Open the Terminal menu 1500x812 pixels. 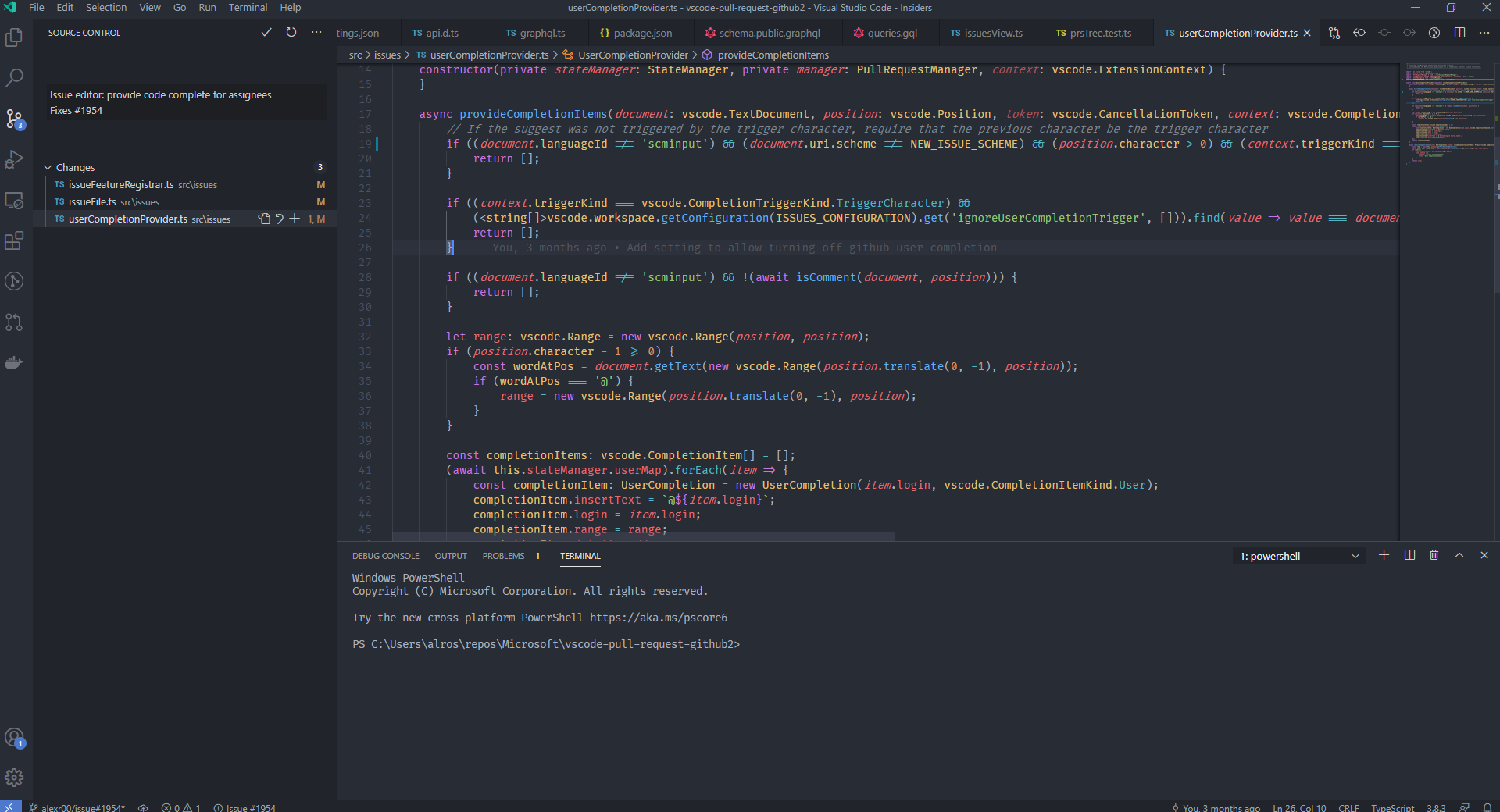click(247, 7)
